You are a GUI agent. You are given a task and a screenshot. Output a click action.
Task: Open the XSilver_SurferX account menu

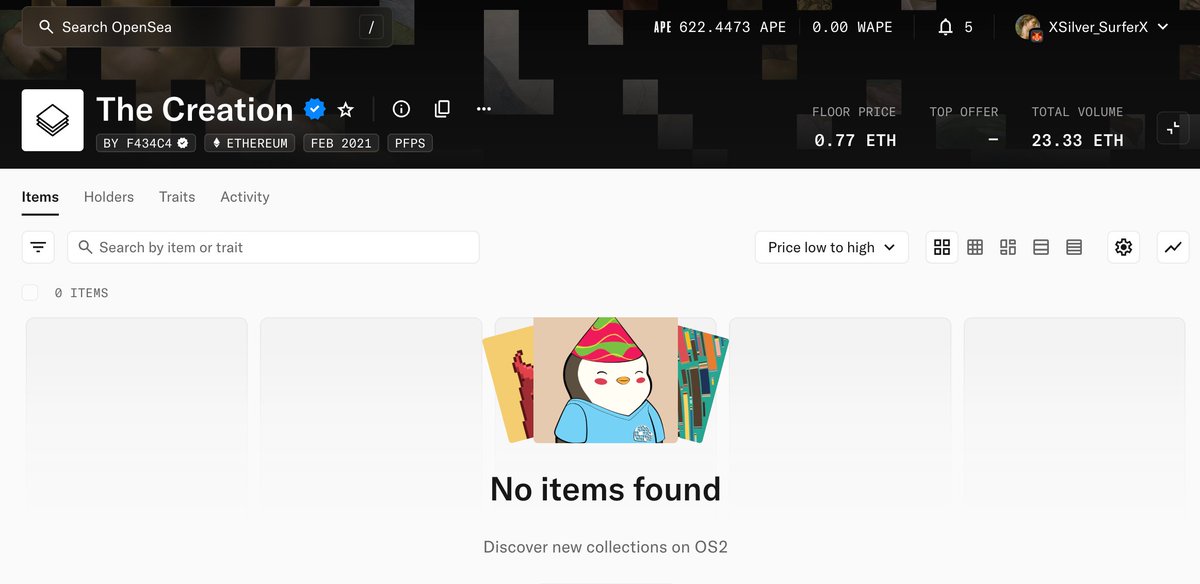(x=1092, y=27)
